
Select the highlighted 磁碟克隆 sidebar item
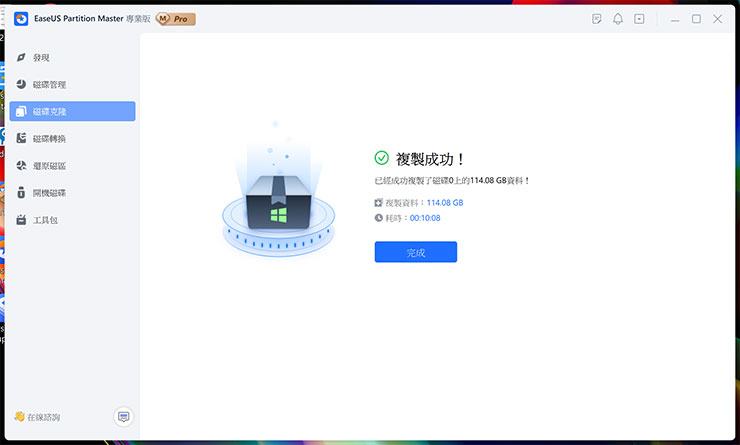click(72, 111)
